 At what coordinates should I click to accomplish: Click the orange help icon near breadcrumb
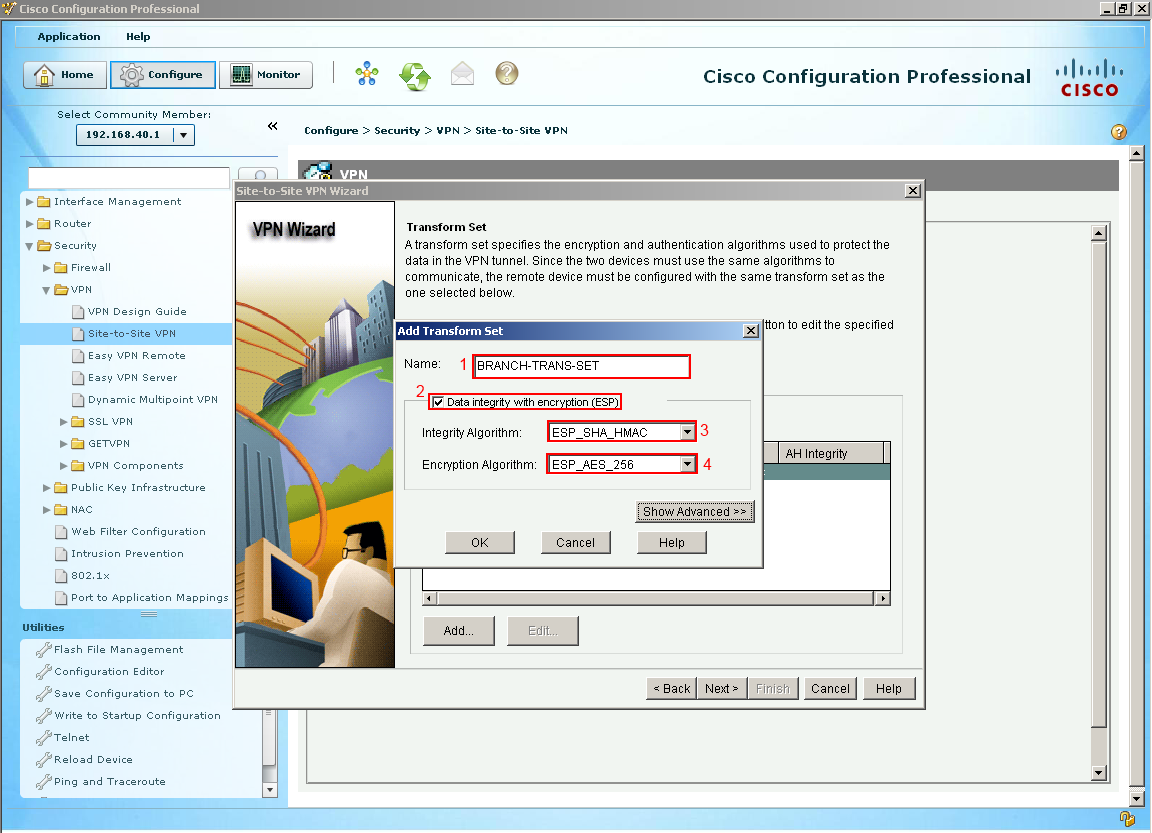click(x=1119, y=132)
